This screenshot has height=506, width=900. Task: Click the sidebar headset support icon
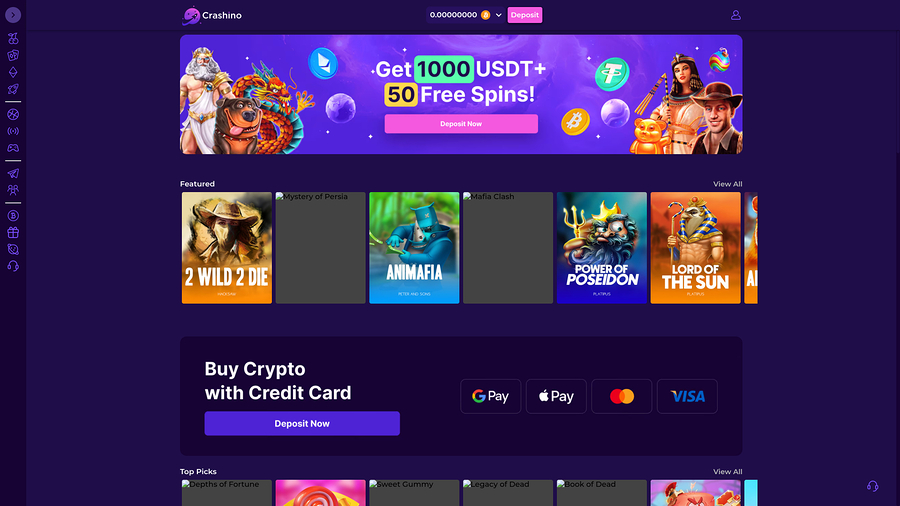(13, 266)
